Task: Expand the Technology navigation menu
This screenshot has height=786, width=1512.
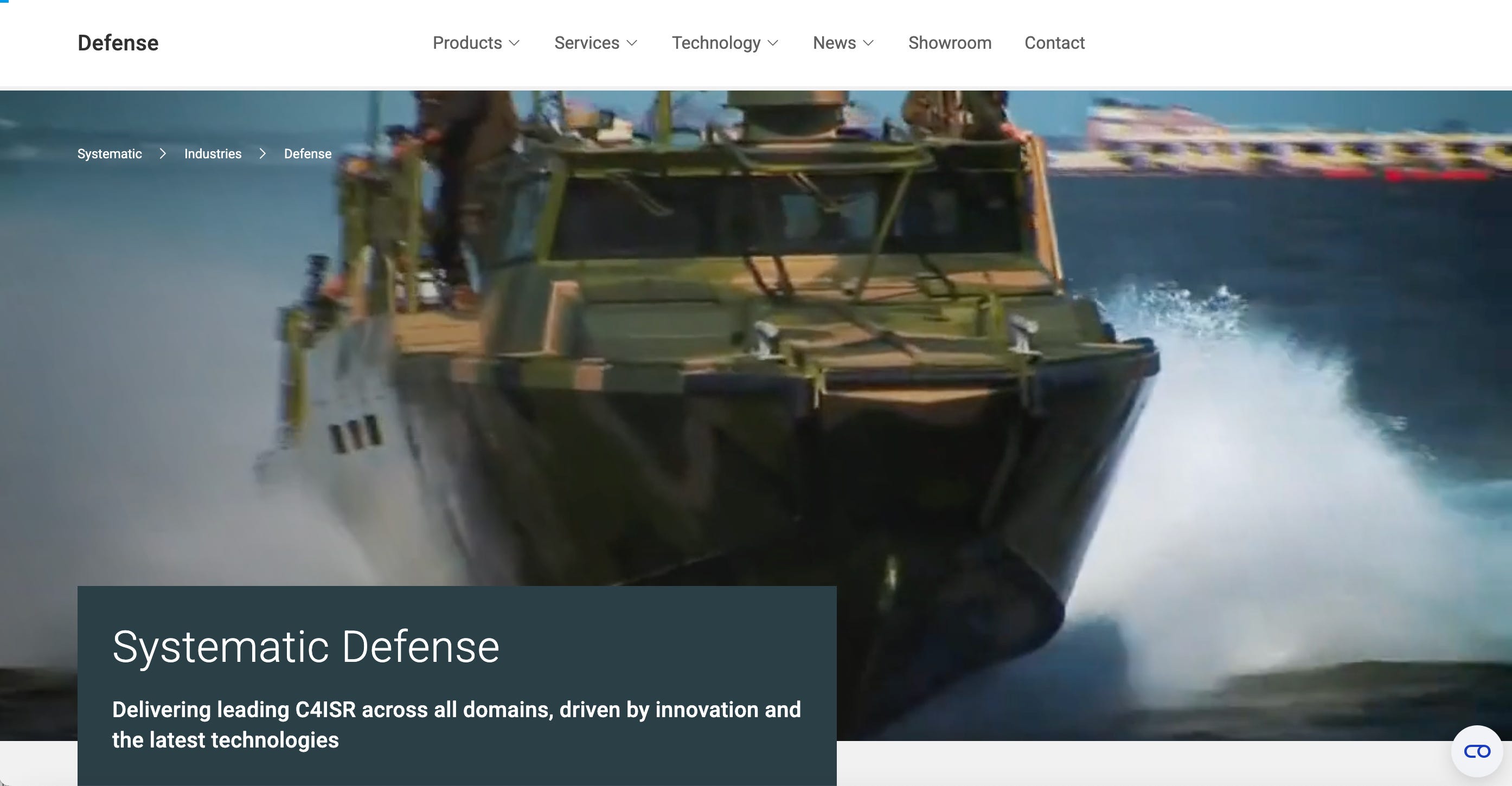Action: coord(716,43)
